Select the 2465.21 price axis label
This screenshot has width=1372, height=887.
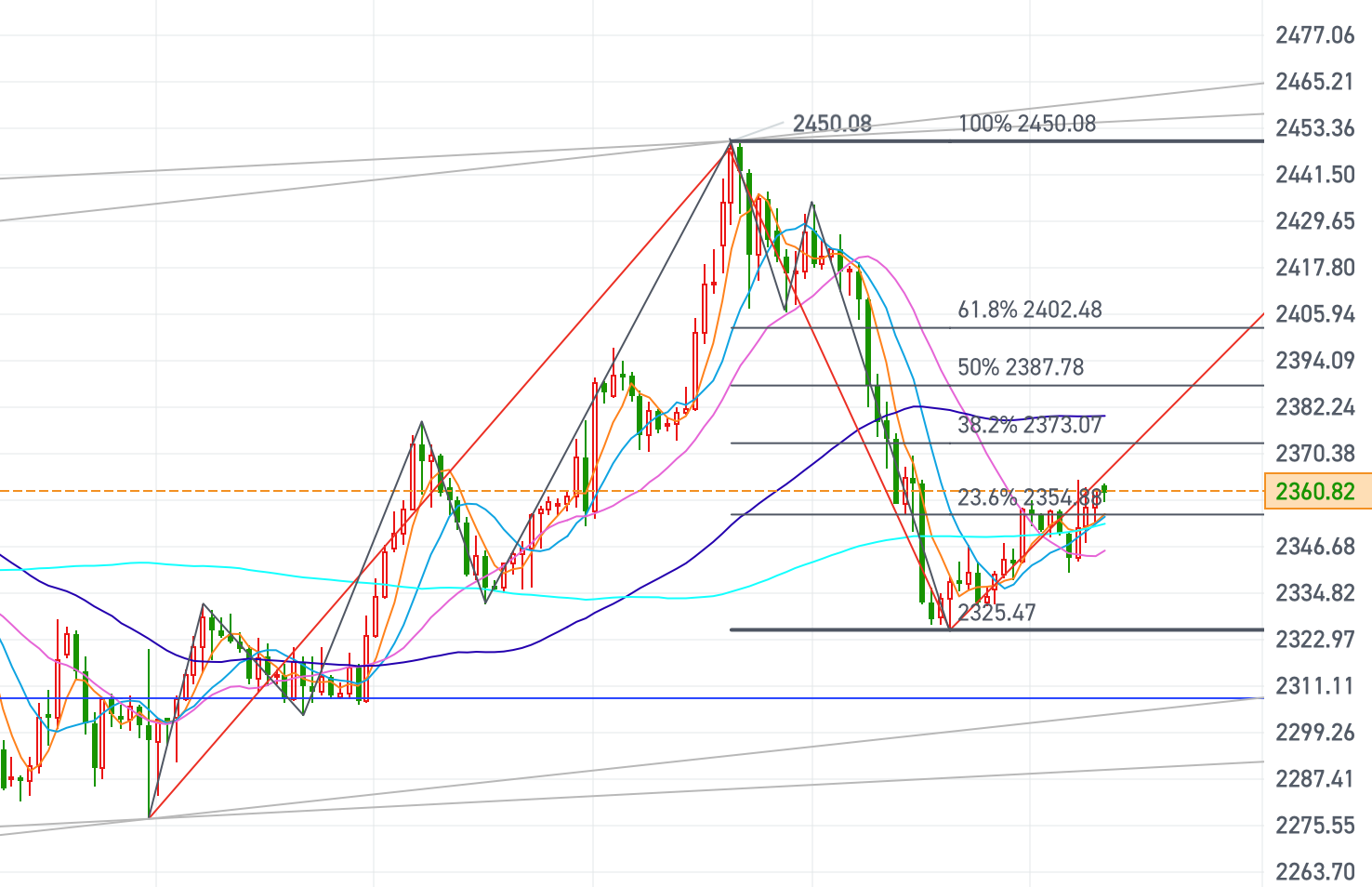tap(1315, 82)
